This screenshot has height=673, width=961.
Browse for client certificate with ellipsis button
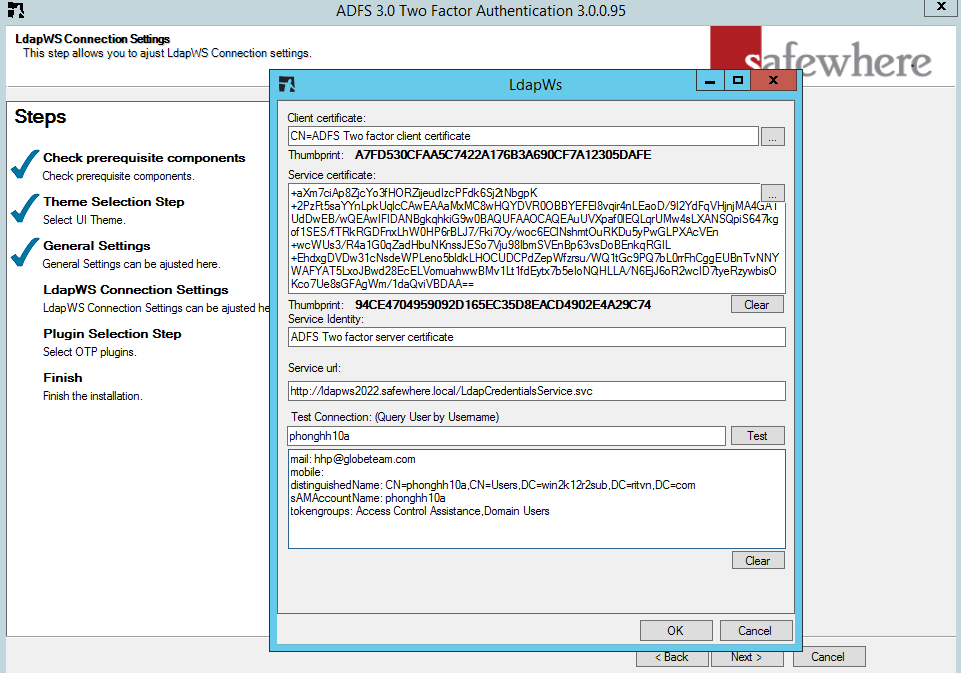pos(772,136)
